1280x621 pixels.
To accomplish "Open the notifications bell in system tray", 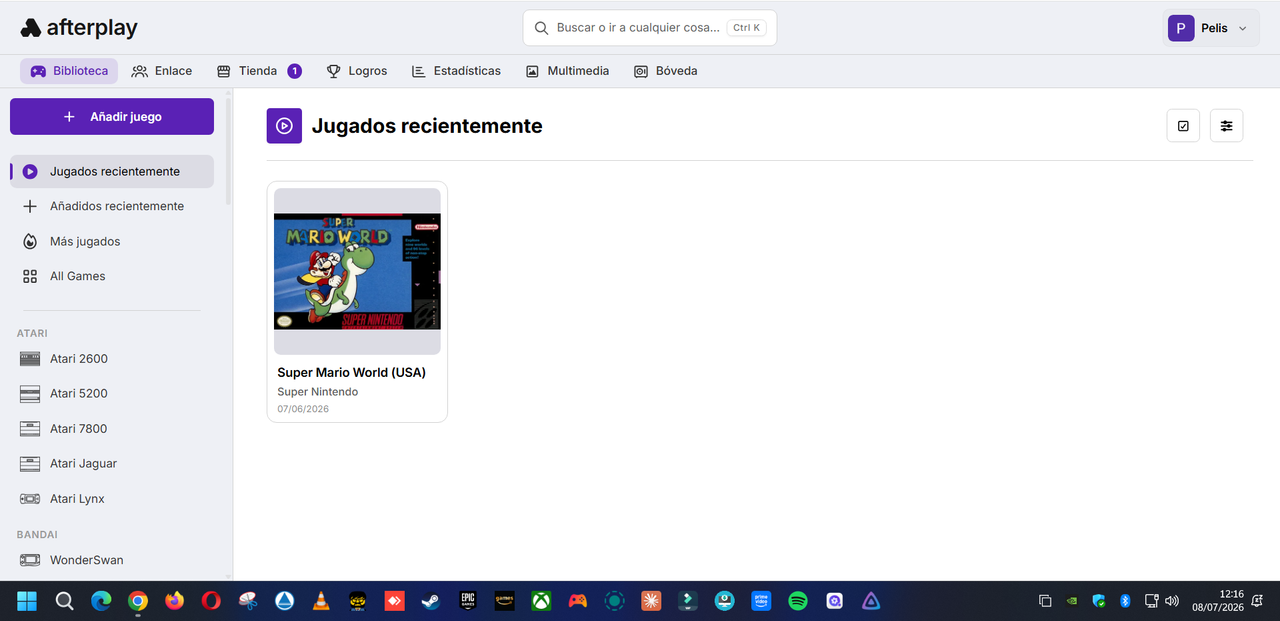I will coord(1258,601).
